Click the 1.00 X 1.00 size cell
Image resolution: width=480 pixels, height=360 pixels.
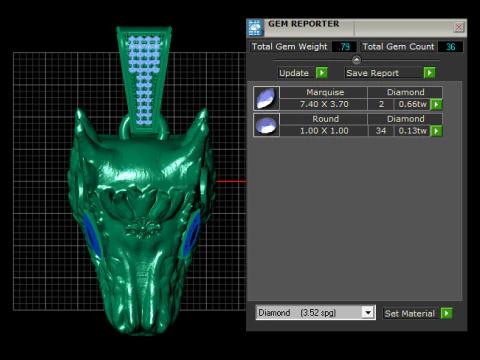[x=324, y=131]
